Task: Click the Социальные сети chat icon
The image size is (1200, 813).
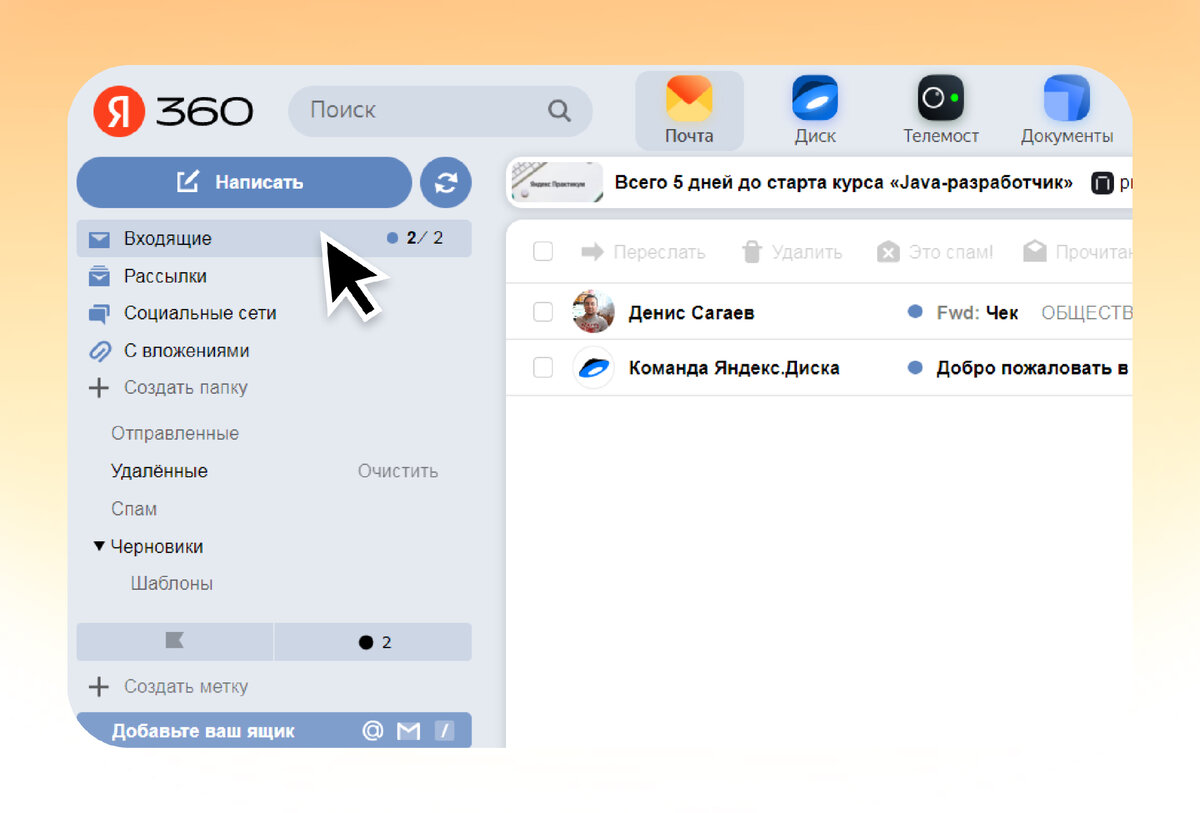Action: [x=98, y=314]
